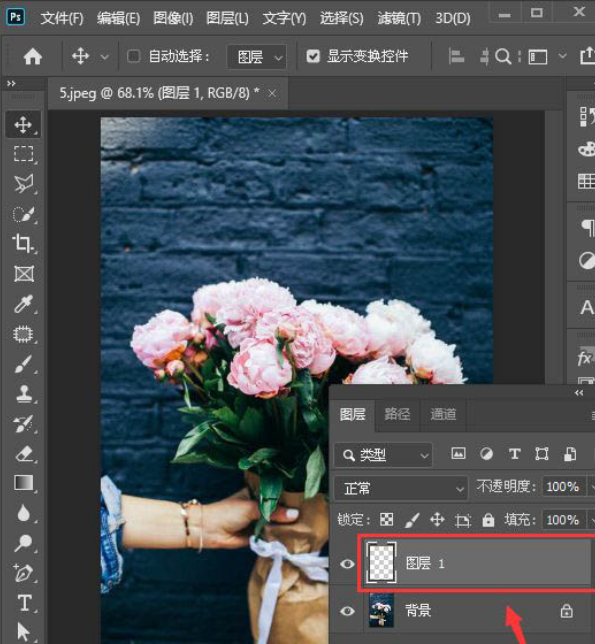Select the Path Selection tool

23,631
